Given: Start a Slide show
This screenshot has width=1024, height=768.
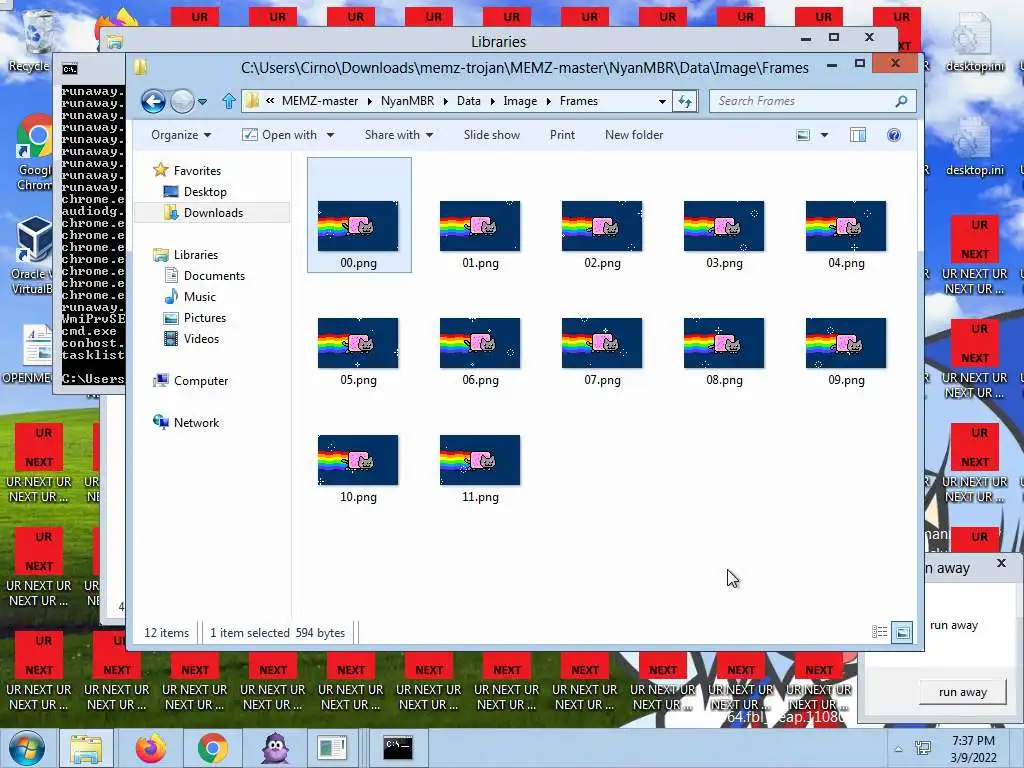Looking at the screenshot, I should tap(492, 135).
